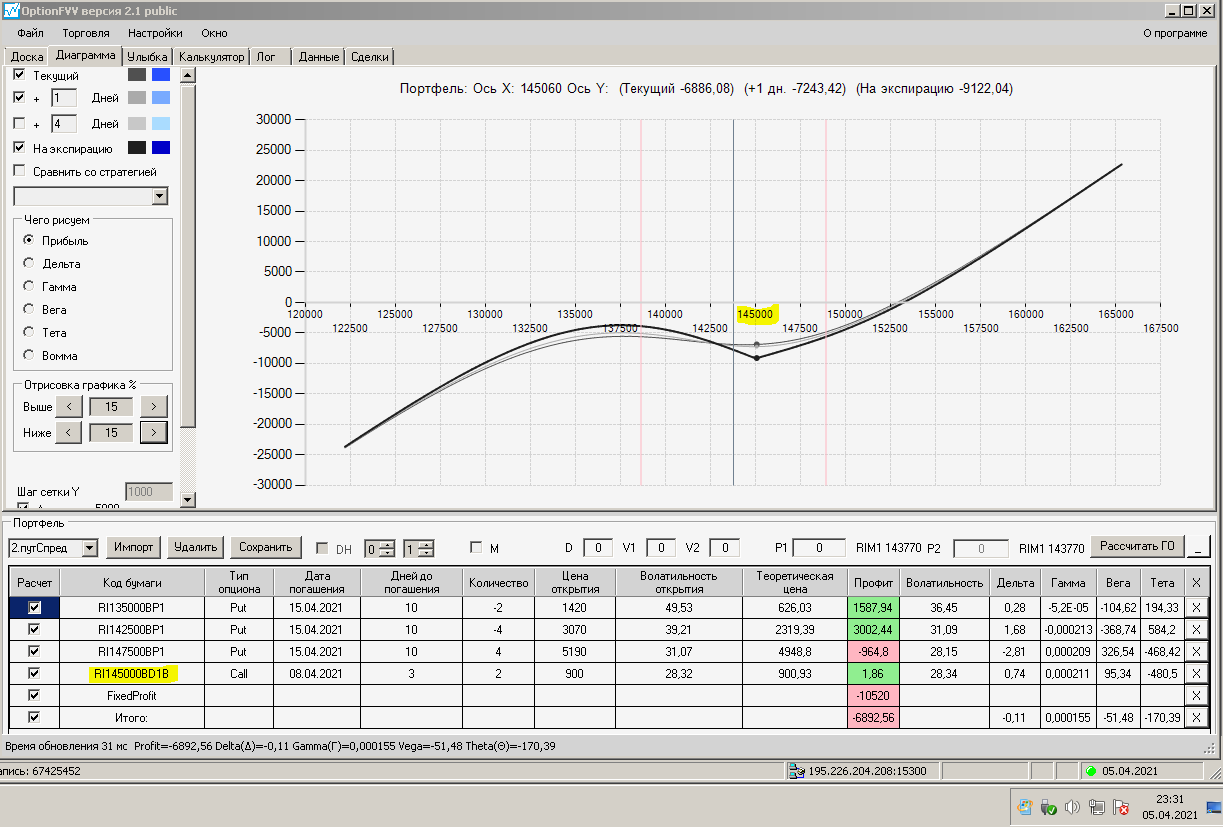This screenshot has height=827, width=1223.
Task: Enable Сравнить со стратегией checkbox
Action: [19, 171]
